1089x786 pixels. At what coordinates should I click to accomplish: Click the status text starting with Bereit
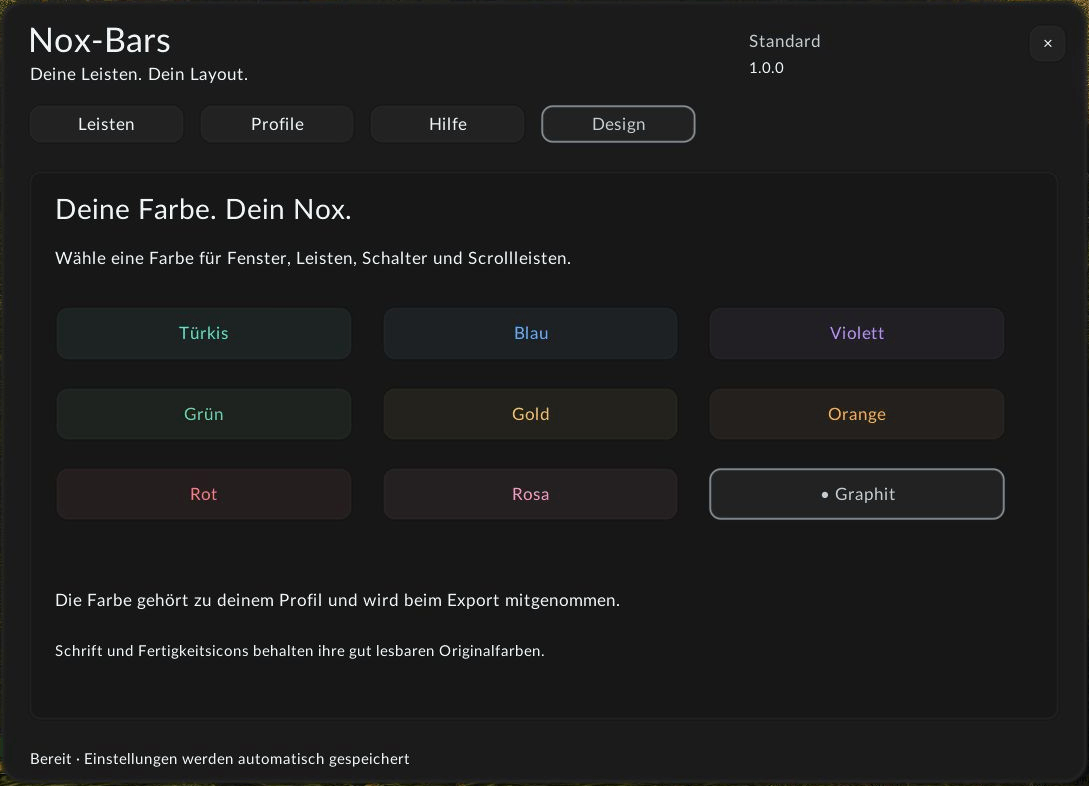[219, 759]
